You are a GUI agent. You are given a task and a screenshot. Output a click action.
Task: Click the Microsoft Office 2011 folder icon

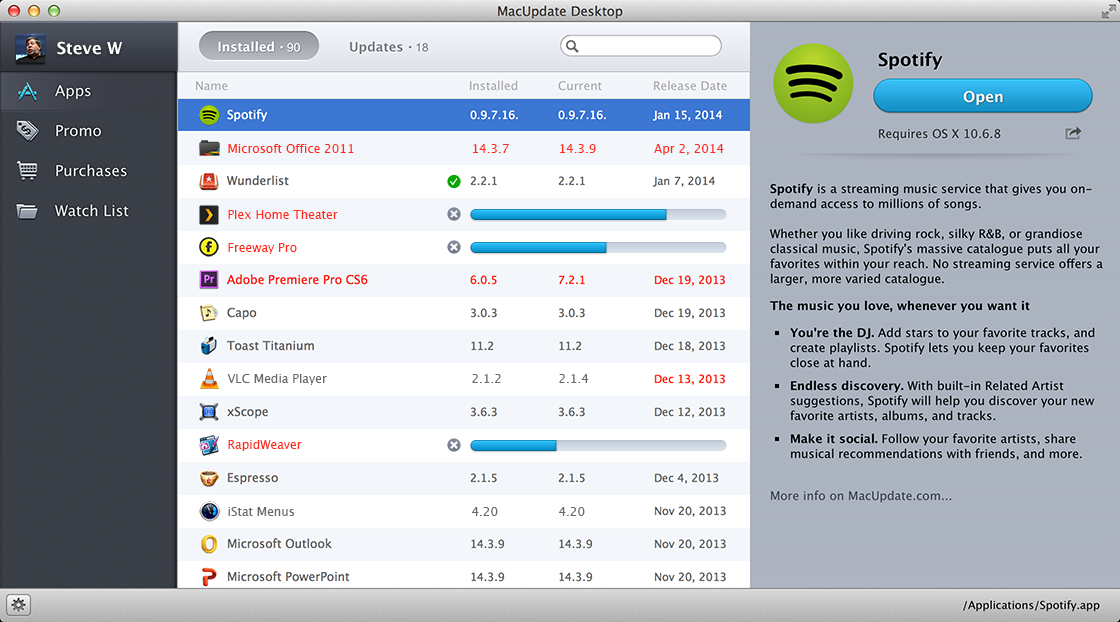[x=209, y=149]
